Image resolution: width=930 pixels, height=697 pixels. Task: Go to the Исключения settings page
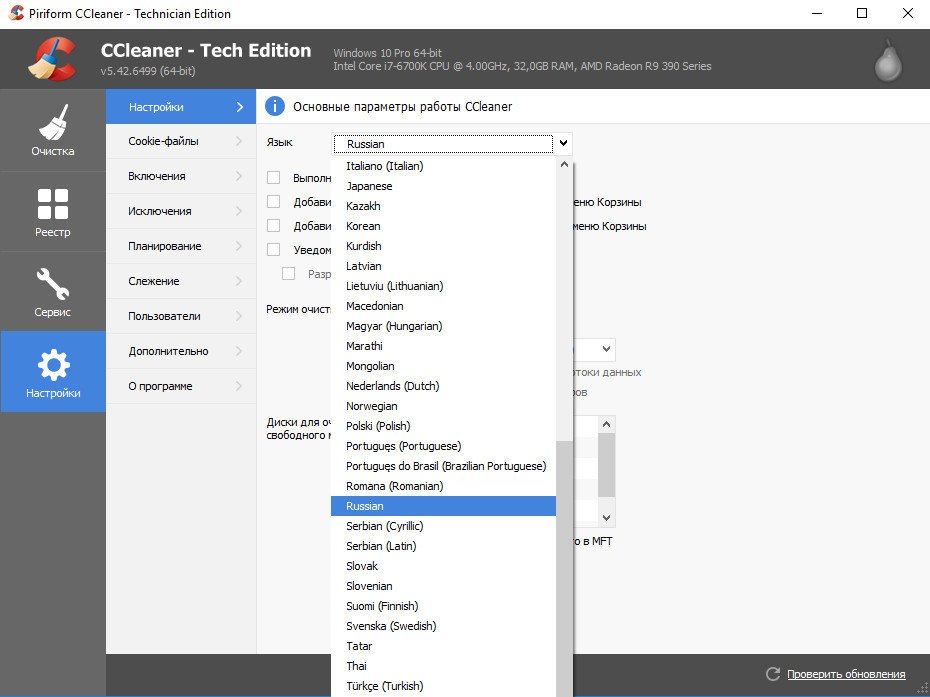click(181, 211)
